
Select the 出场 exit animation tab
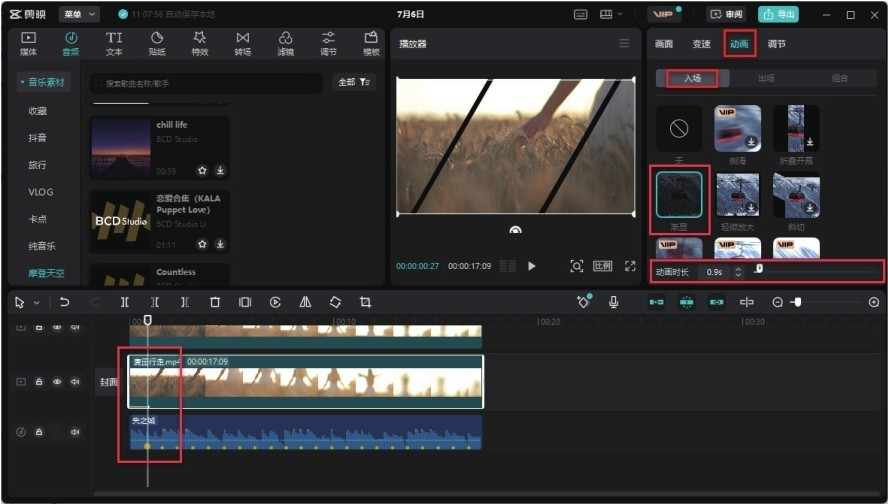[x=766, y=78]
